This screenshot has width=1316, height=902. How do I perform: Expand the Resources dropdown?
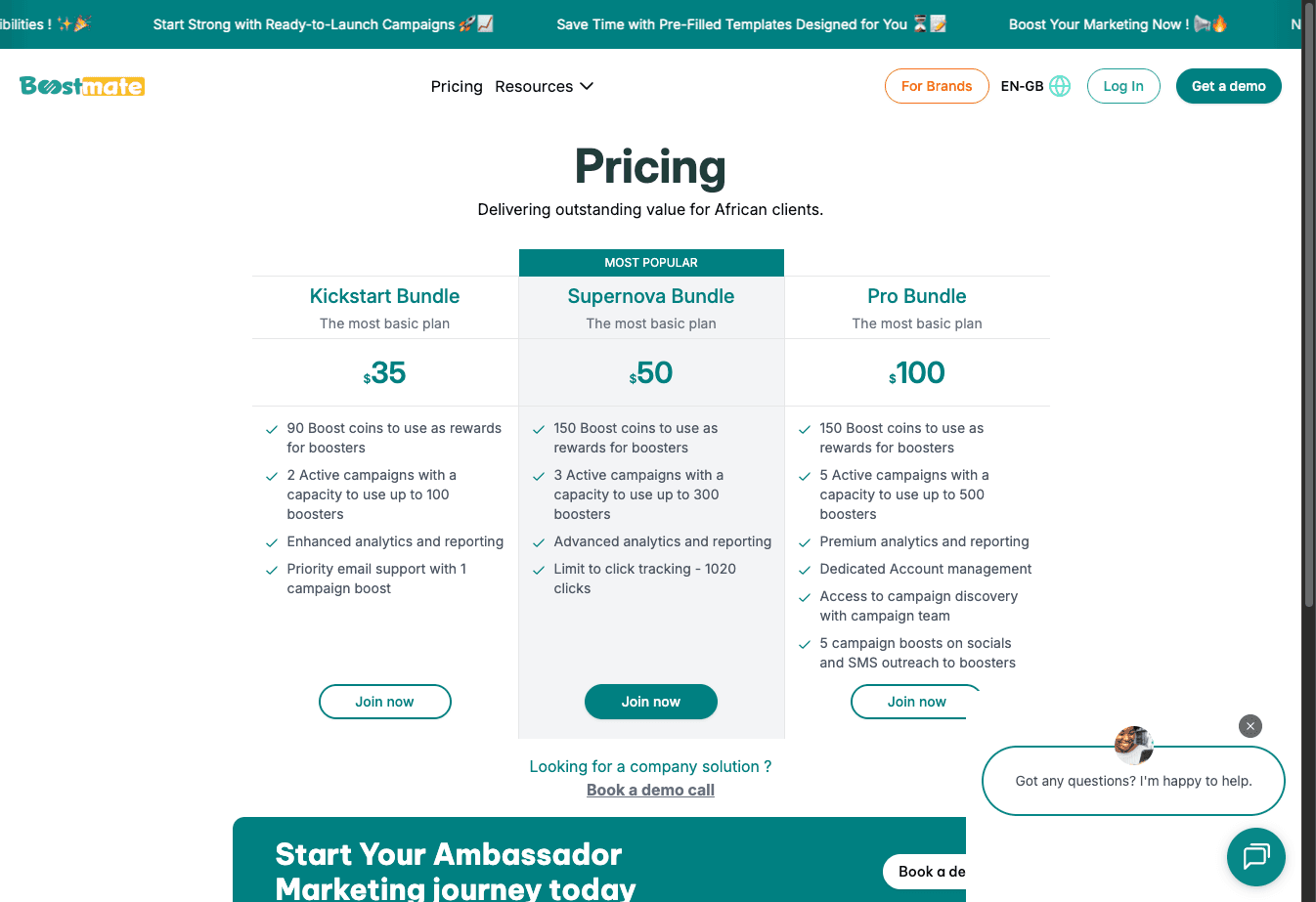(x=545, y=86)
